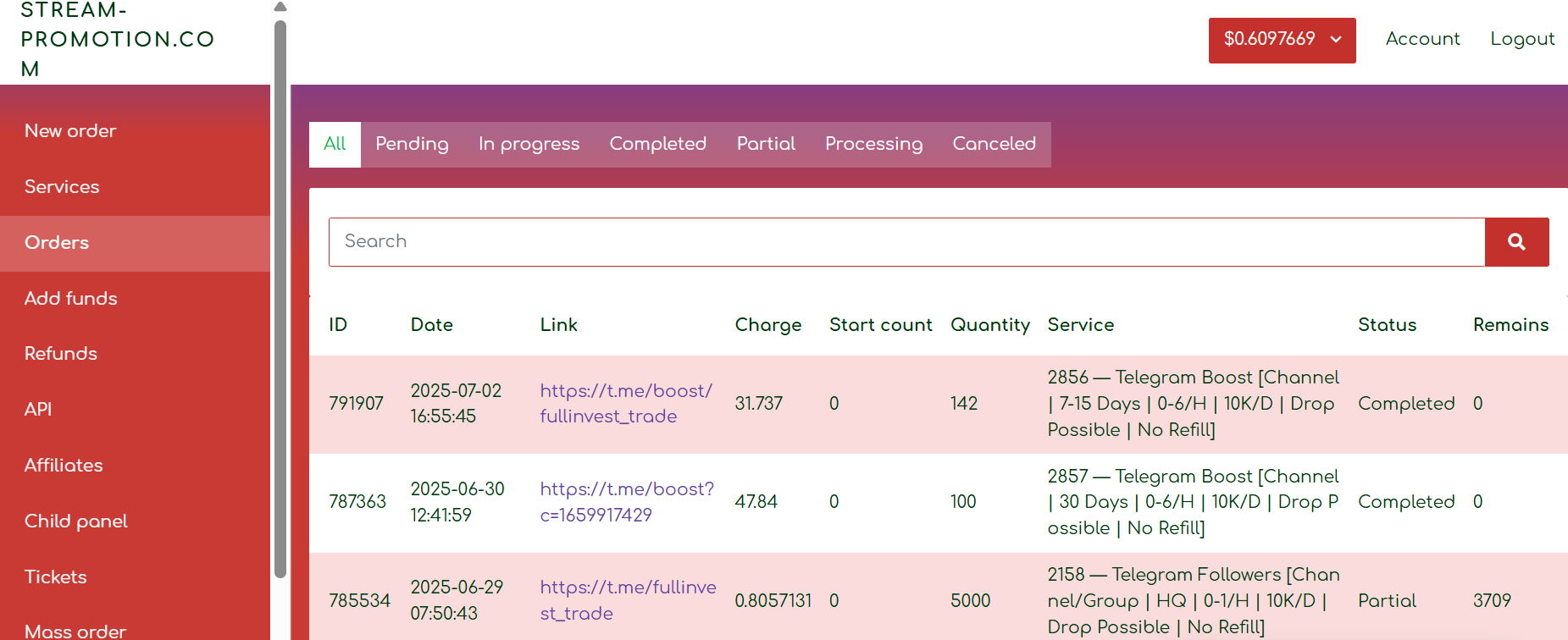Image resolution: width=1568 pixels, height=640 pixels.
Task: Open the Partial orders tab
Action: pyautogui.click(x=766, y=144)
